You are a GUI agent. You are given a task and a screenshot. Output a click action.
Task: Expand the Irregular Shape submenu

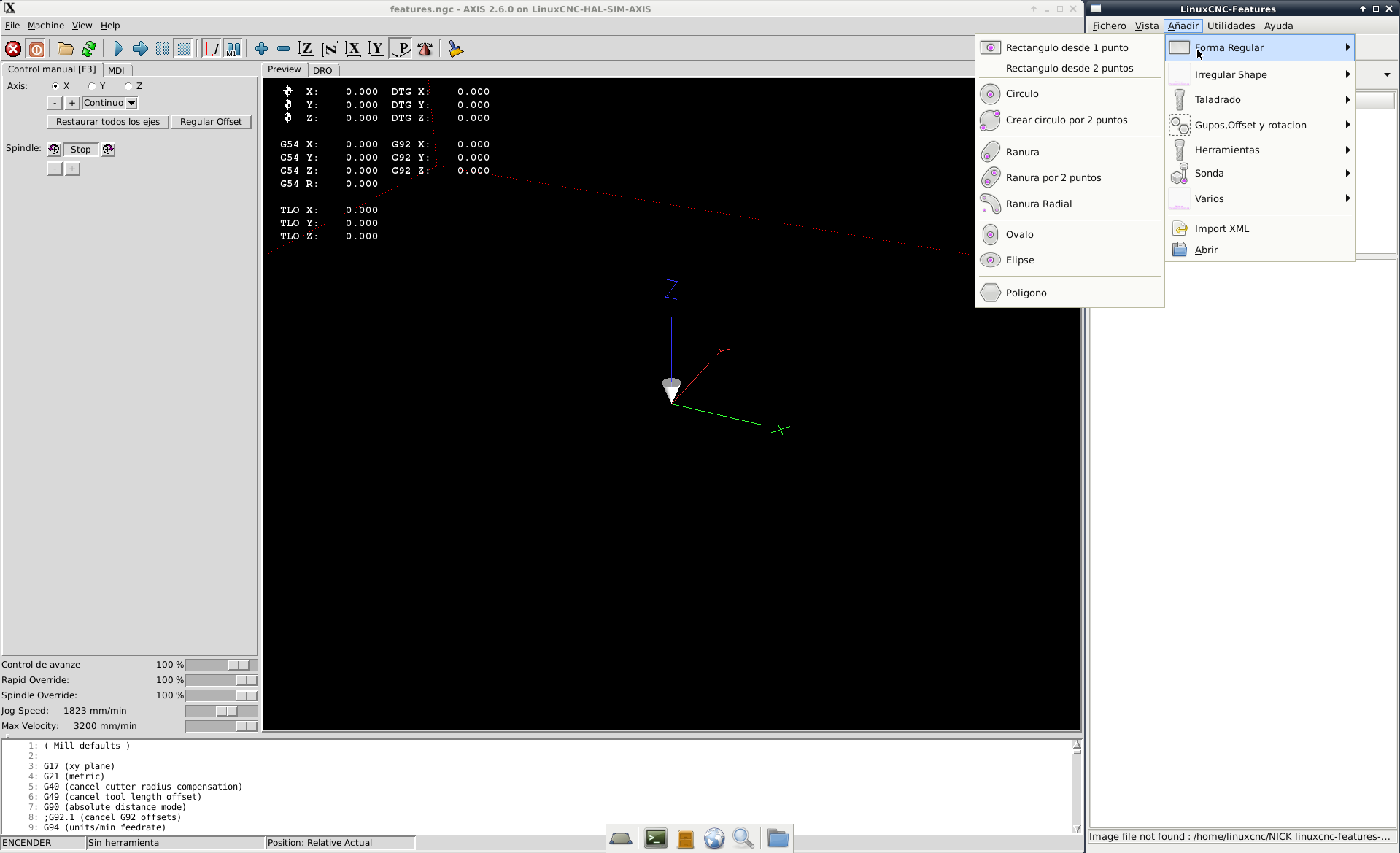1260,74
